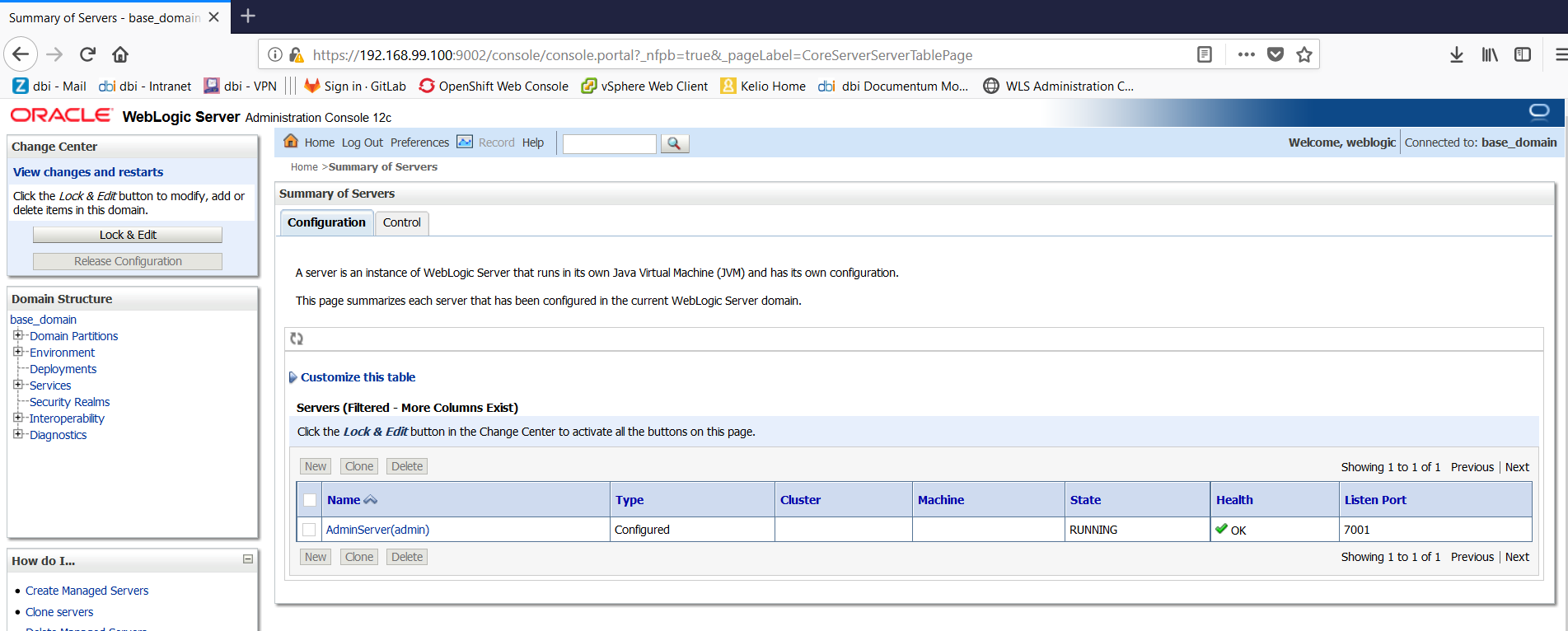Viewport: 1568px width, 631px height.
Task: Open page actions three-dots menu
Action: pyautogui.click(x=1246, y=54)
